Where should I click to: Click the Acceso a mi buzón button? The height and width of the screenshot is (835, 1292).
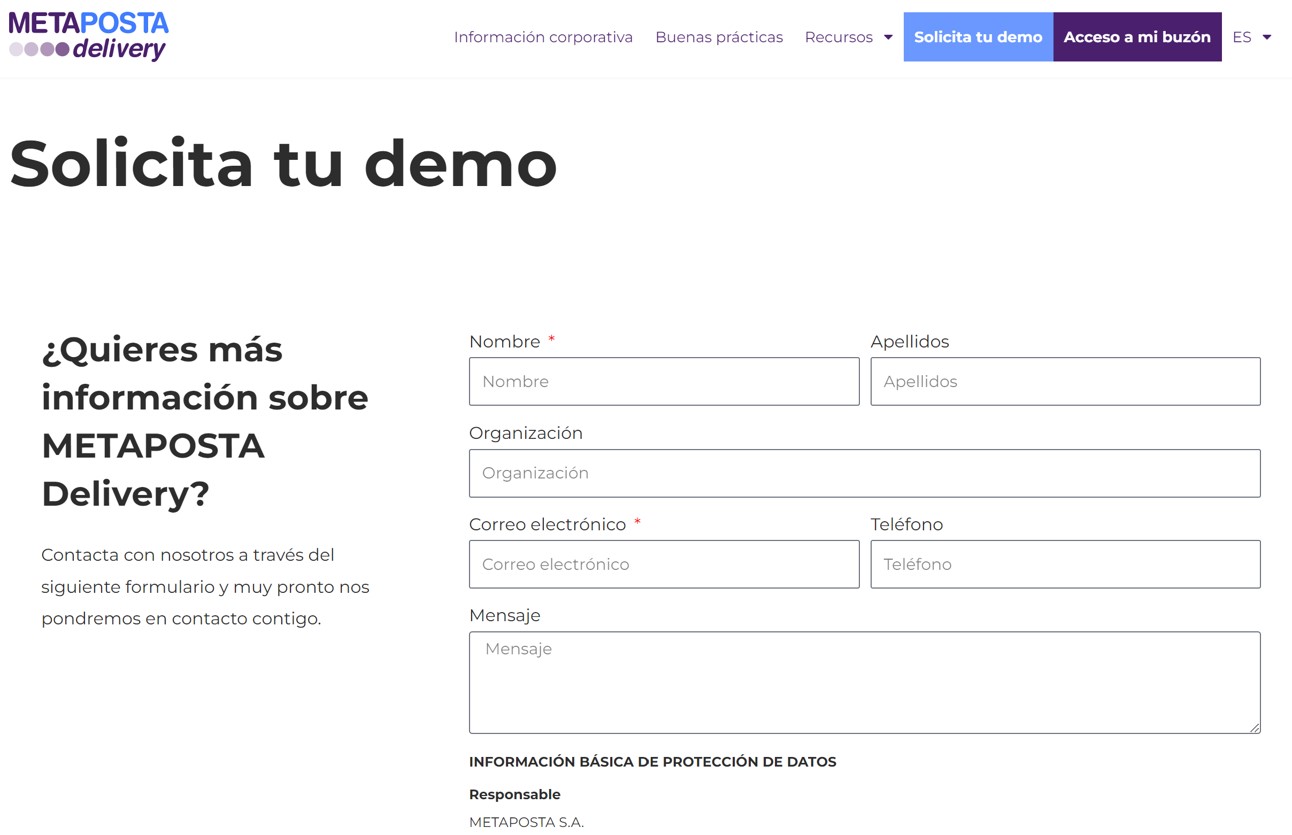[1136, 37]
